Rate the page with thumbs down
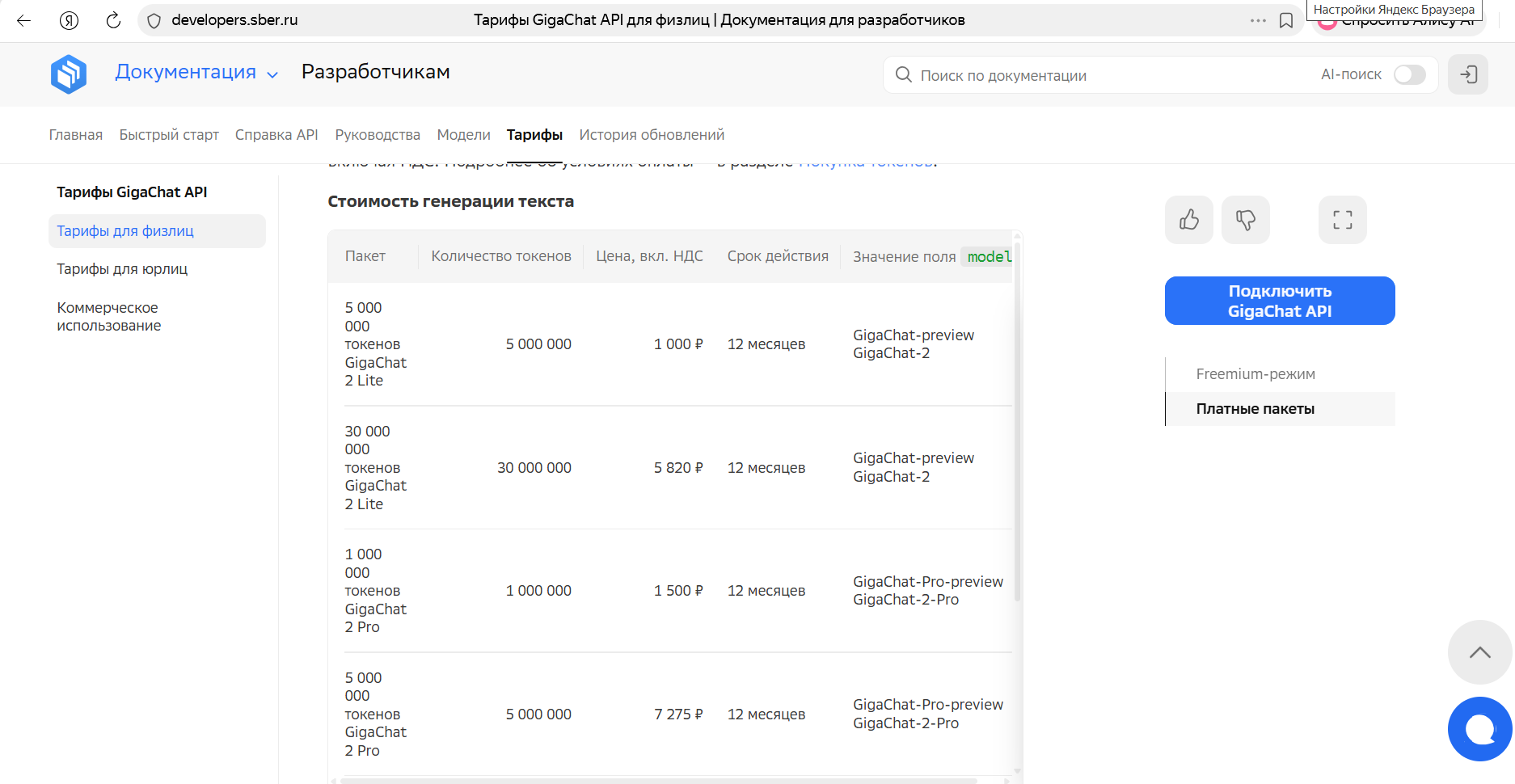Screen dimensions: 1515x784 click(1245, 220)
